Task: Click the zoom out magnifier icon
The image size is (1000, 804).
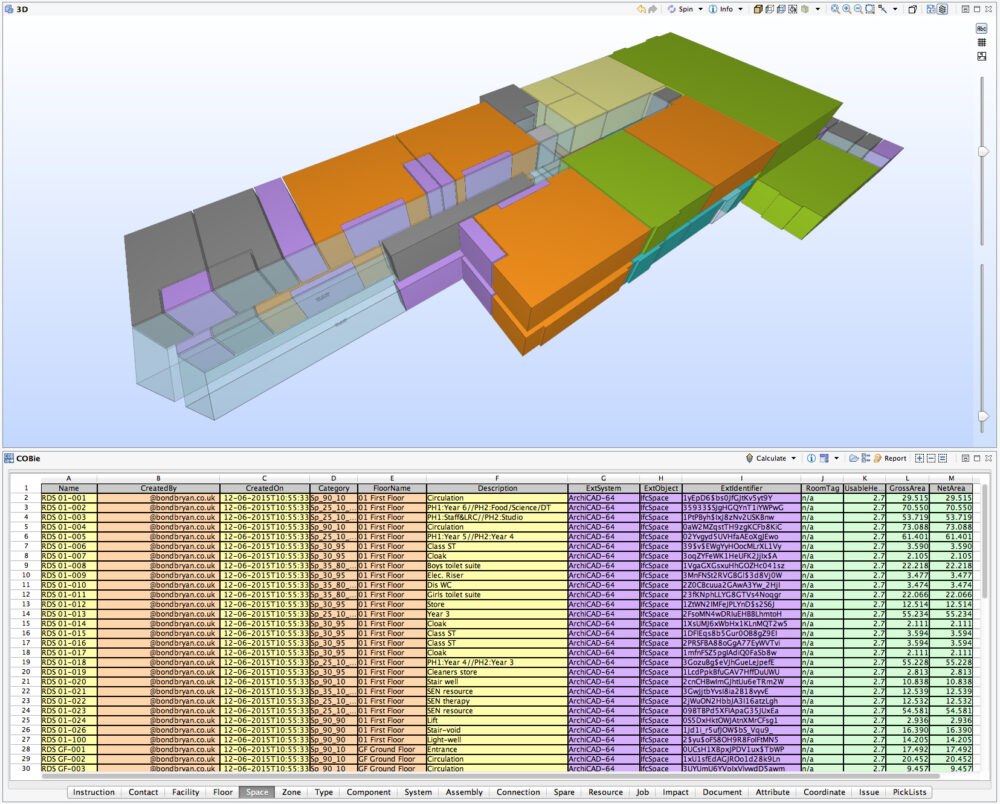Action: click(x=858, y=10)
